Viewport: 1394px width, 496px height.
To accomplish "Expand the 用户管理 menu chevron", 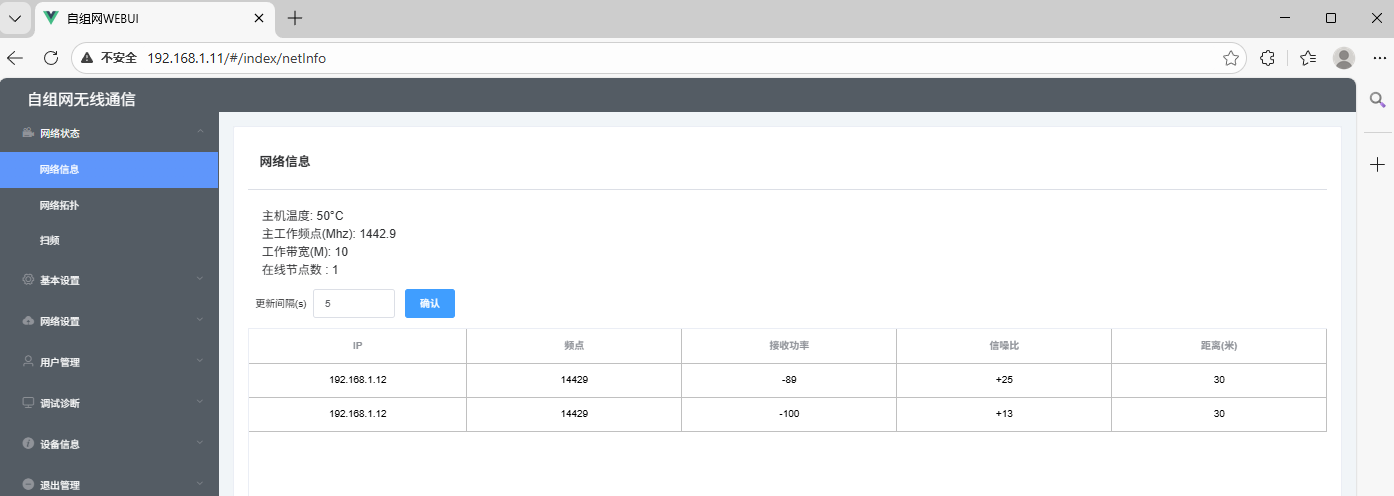I will (x=201, y=361).
